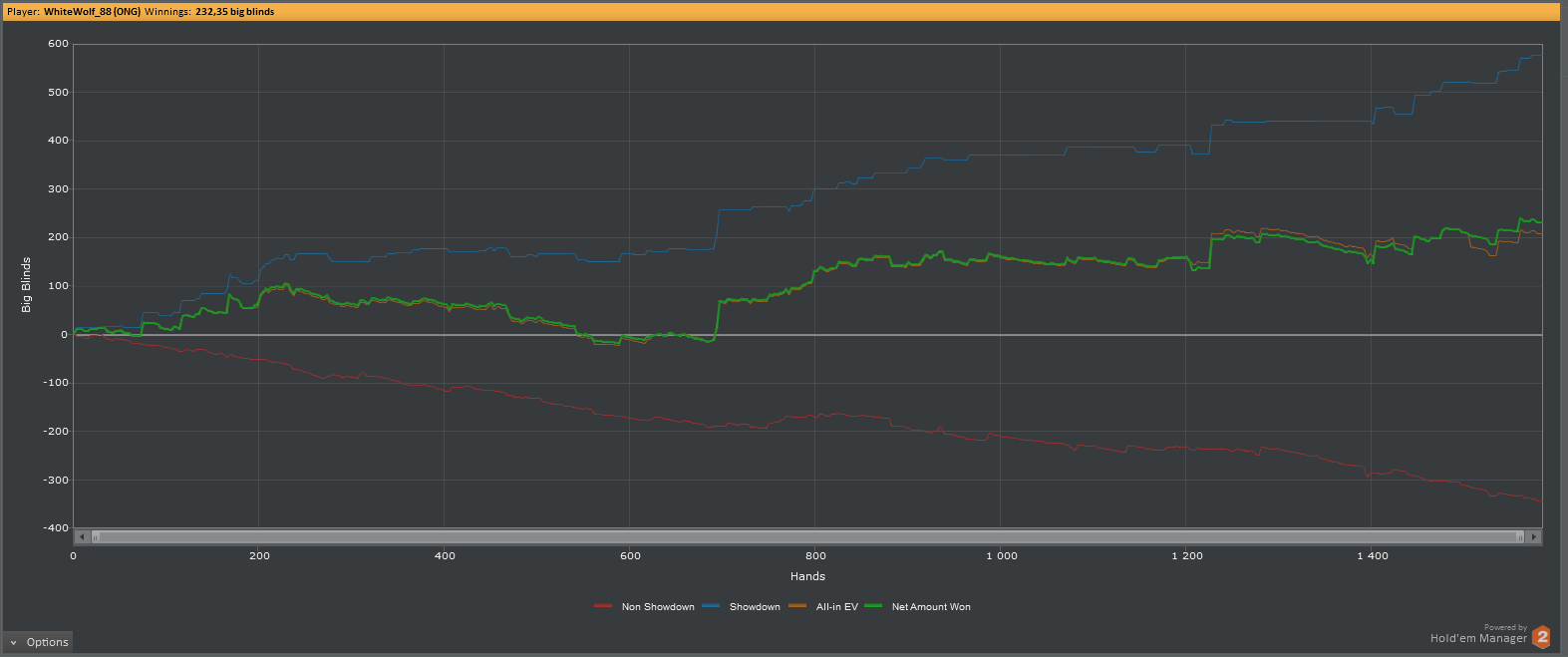Click the red Non Showdown legend swatch

(x=602, y=606)
